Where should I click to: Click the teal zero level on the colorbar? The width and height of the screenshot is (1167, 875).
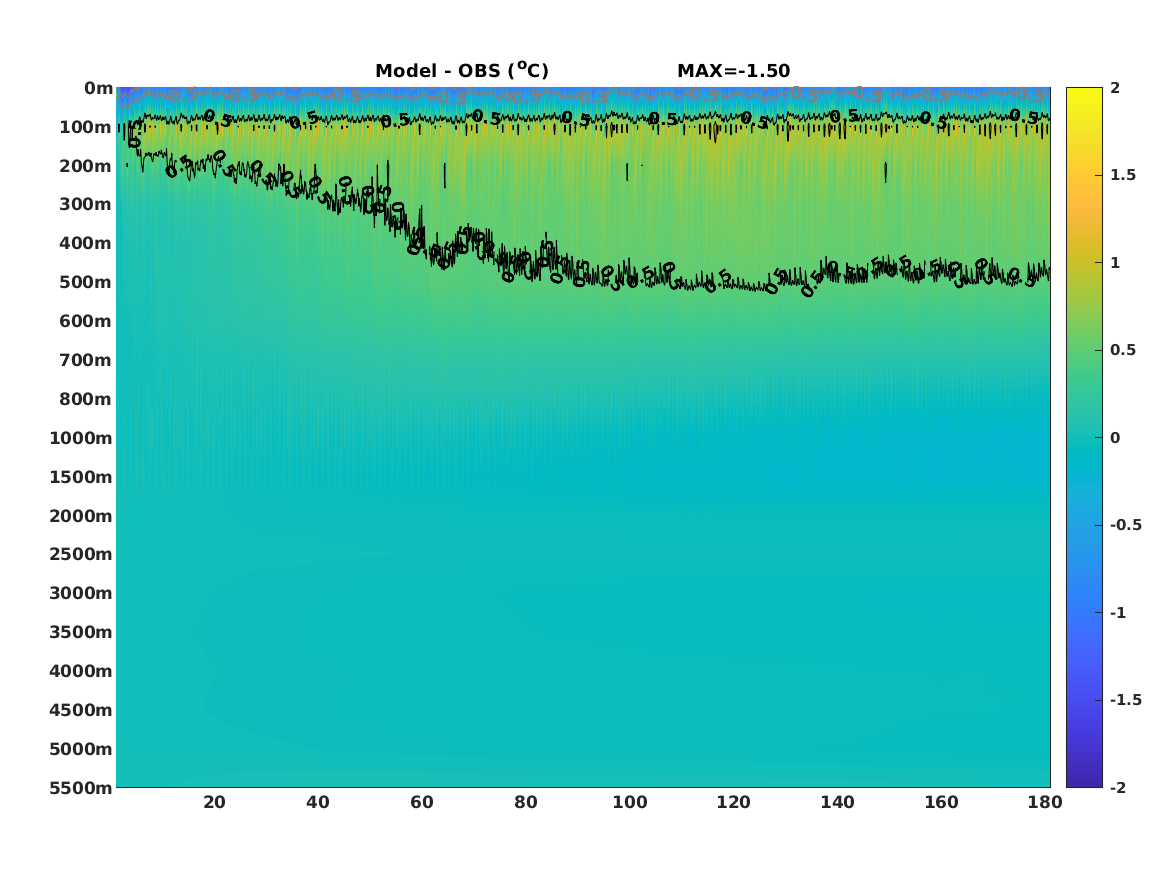point(1084,438)
